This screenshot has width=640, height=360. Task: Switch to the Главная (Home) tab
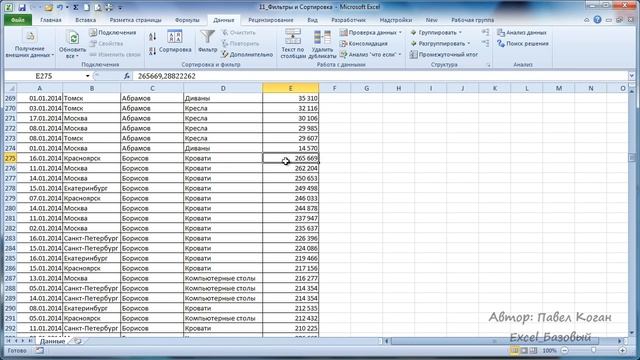tap(51, 20)
